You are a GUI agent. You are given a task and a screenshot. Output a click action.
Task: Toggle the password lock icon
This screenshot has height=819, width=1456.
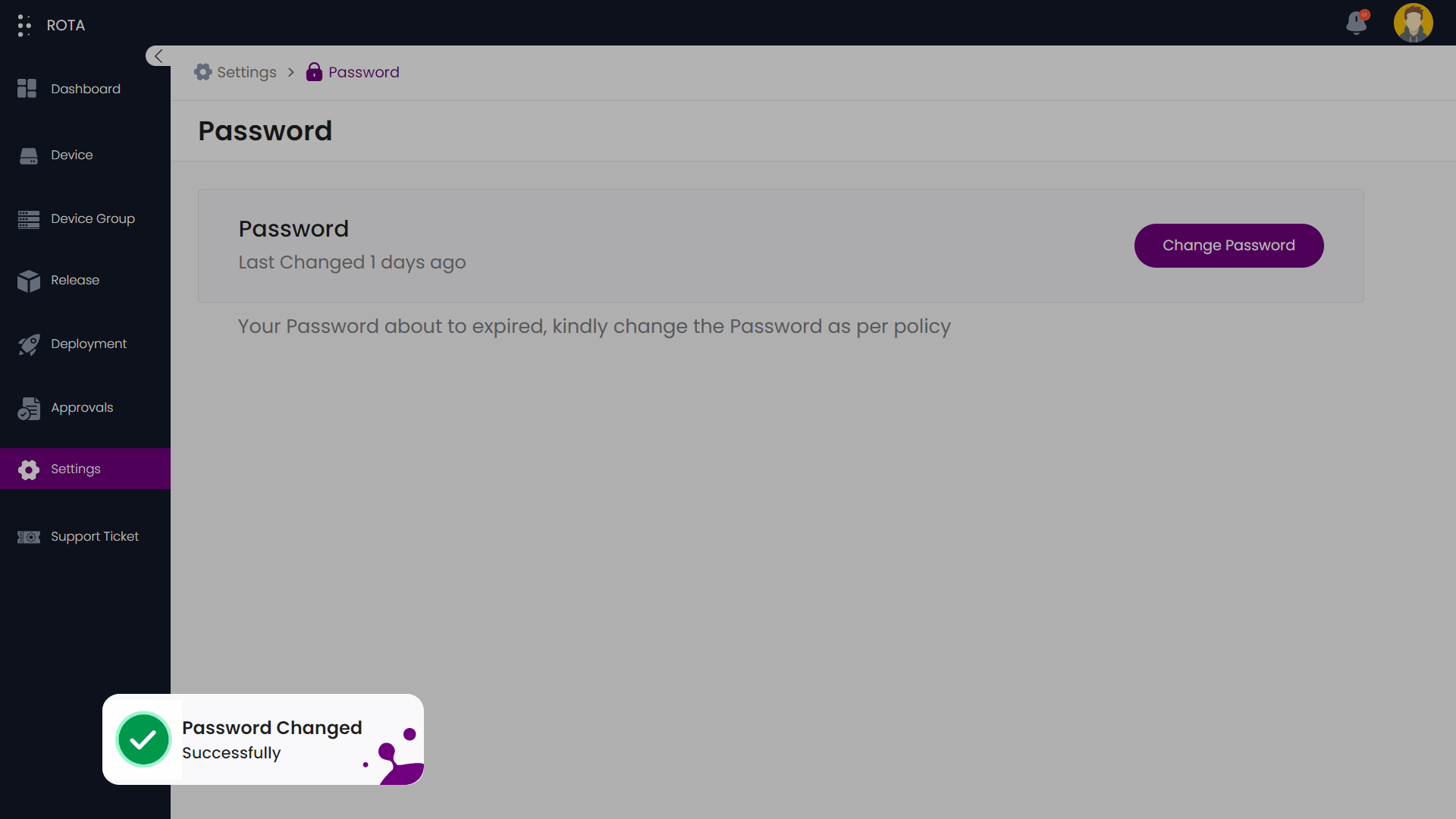(x=313, y=72)
